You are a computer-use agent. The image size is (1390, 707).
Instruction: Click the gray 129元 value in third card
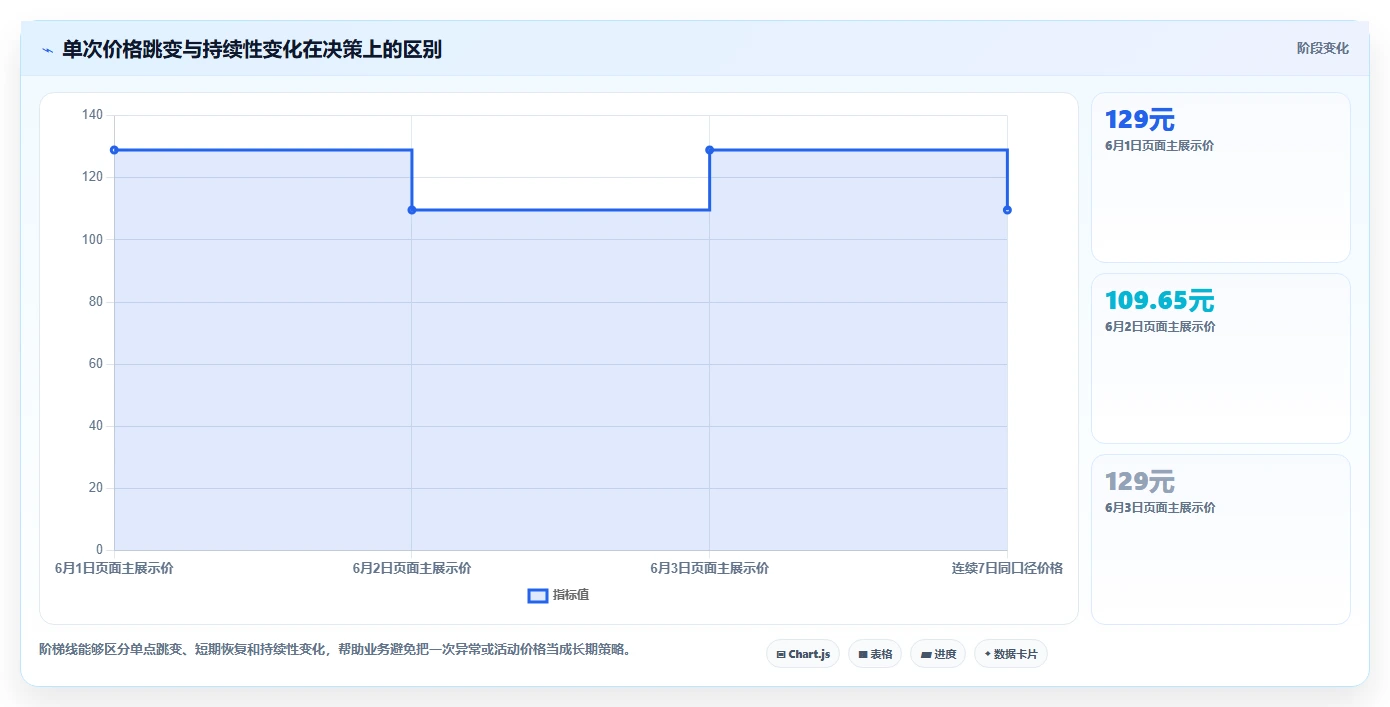click(1140, 482)
